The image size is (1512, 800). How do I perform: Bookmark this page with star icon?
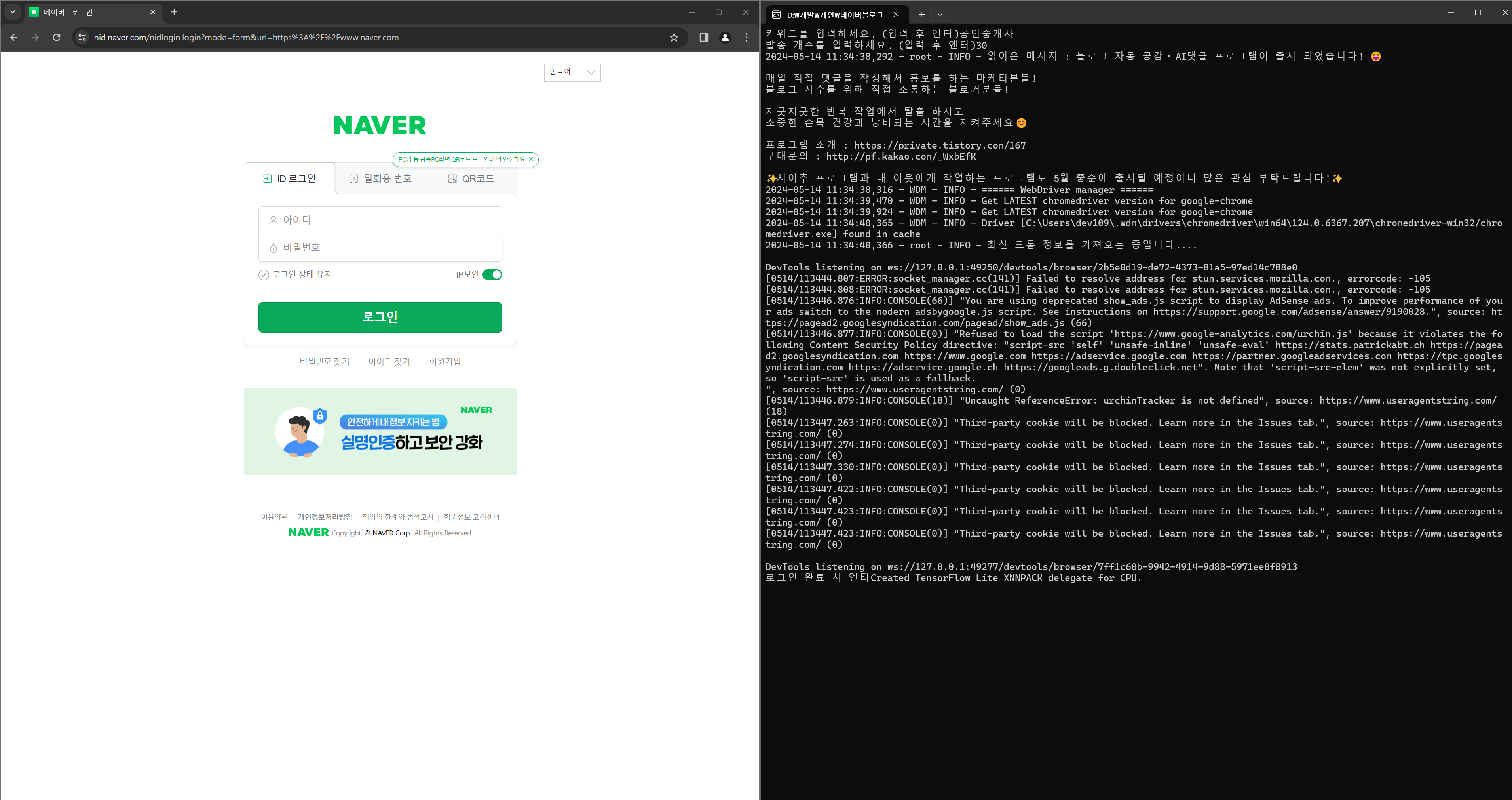[x=674, y=38]
